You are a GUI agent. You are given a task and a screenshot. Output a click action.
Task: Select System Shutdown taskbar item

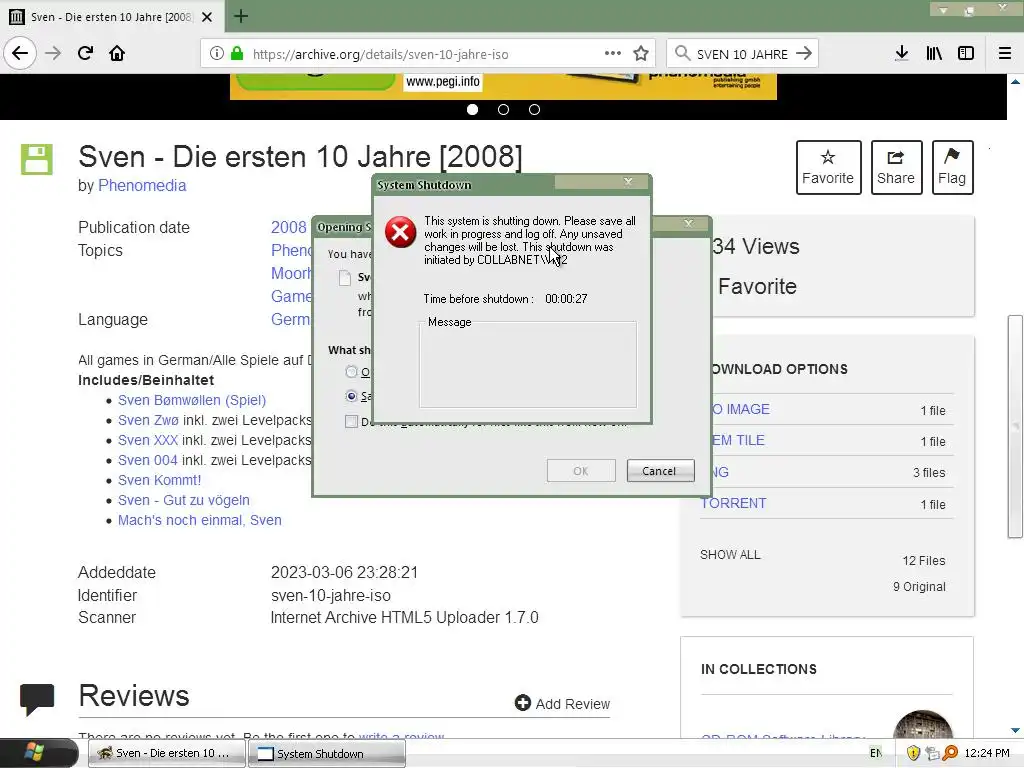click(x=327, y=753)
